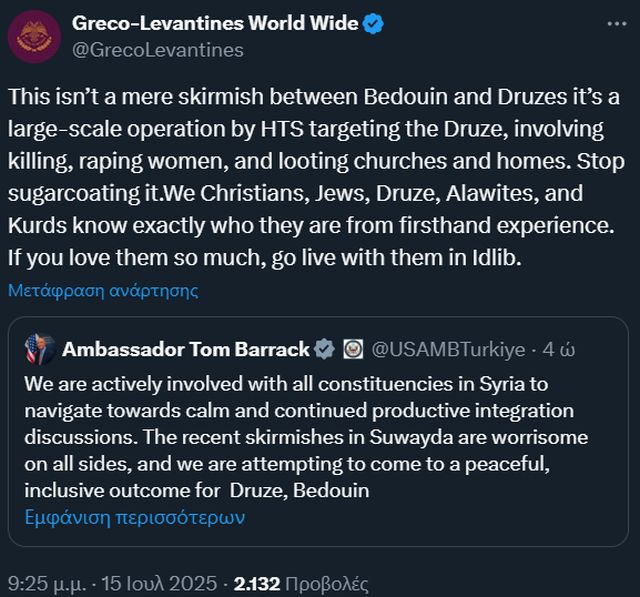640x597 pixels.
Task: Click the gray verified badge beside Tom Barrack
Action: click(x=325, y=349)
